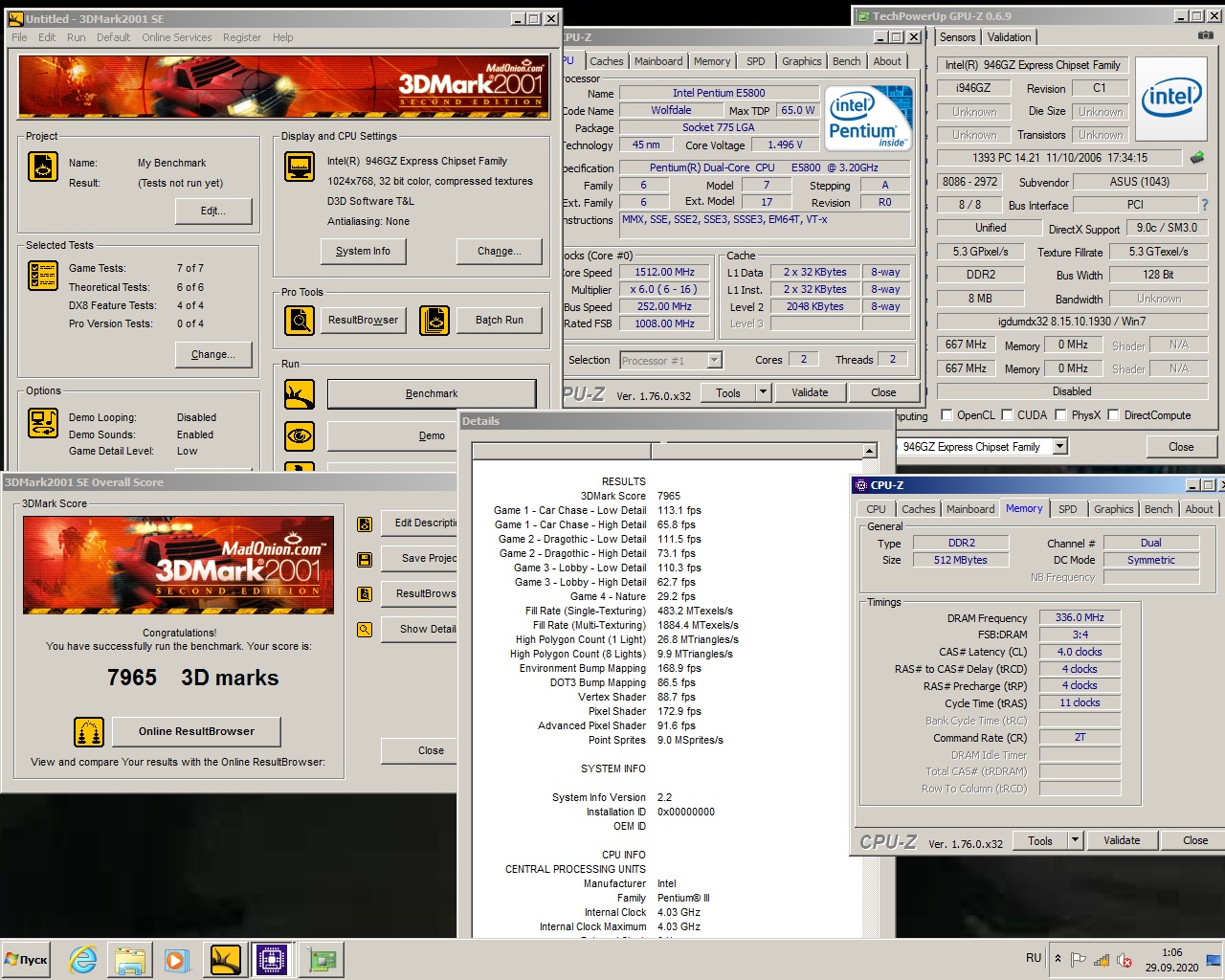Click the magnifier icon beside the ResultBrowser button
Screen dimensions: 1225x980
(300, 320)
